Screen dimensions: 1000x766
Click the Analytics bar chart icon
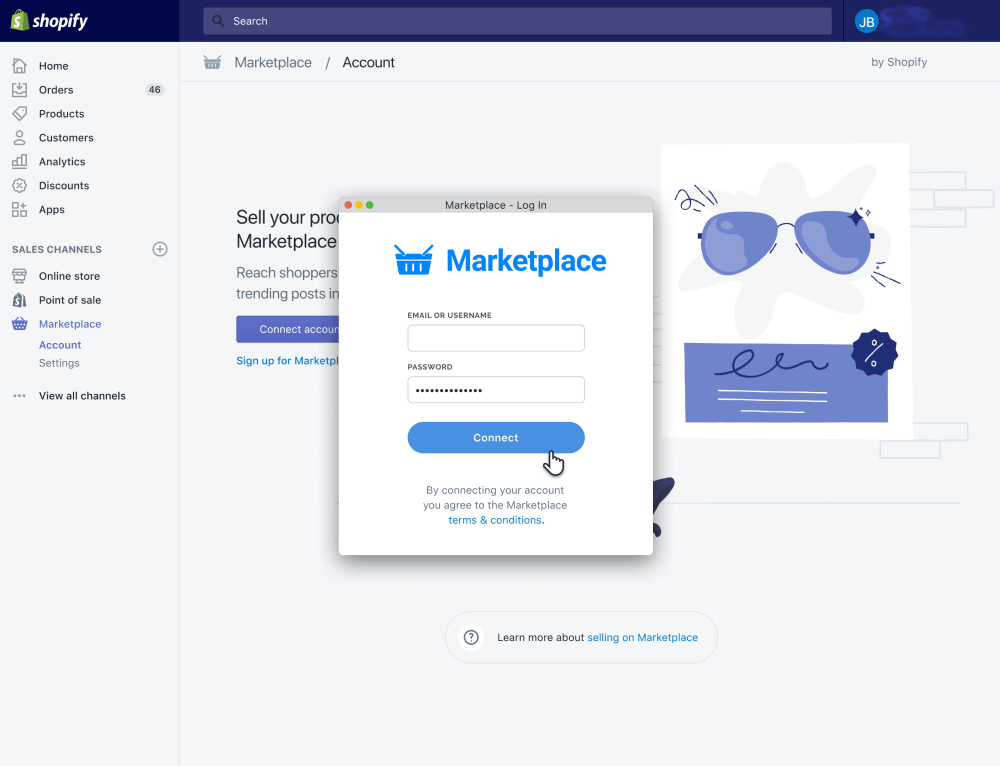point(20,161)
